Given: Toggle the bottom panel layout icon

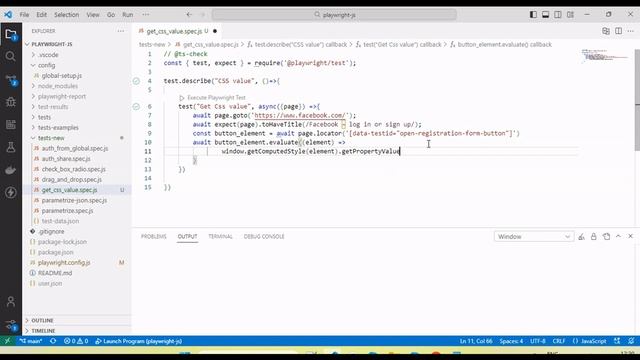Looking at the screenshot, I should [545, 15].
